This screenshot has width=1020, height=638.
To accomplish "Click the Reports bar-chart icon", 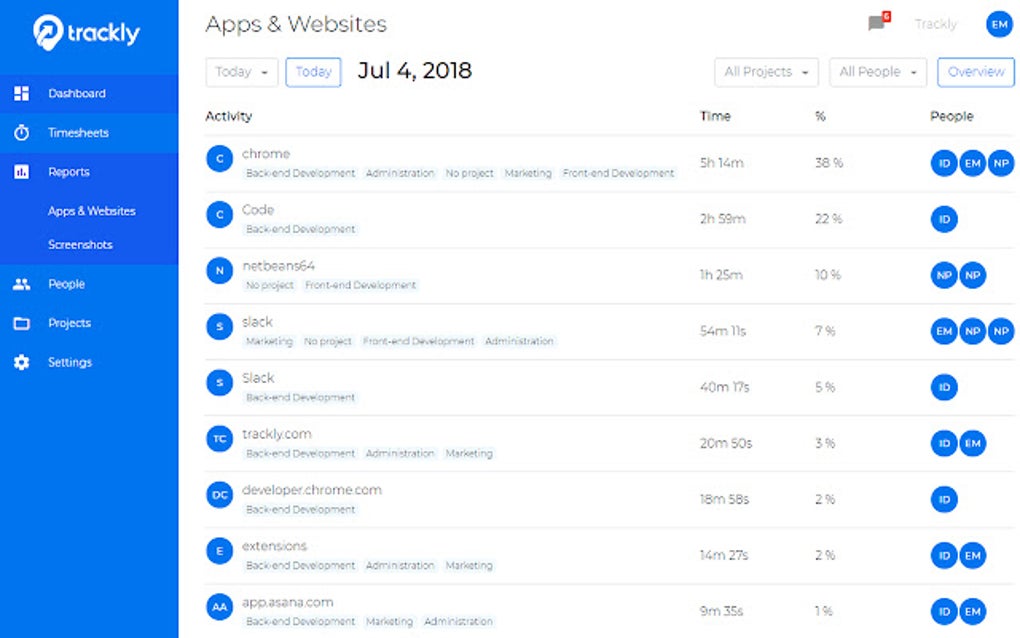I will click(x=21, y=171).
